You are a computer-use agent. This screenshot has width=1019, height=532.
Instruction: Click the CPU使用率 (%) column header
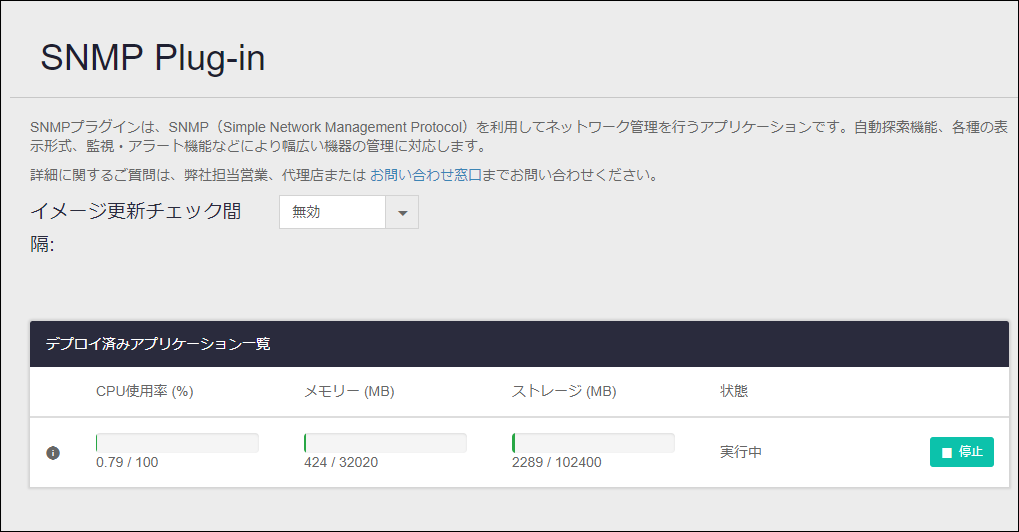click(x=144, y=391)
